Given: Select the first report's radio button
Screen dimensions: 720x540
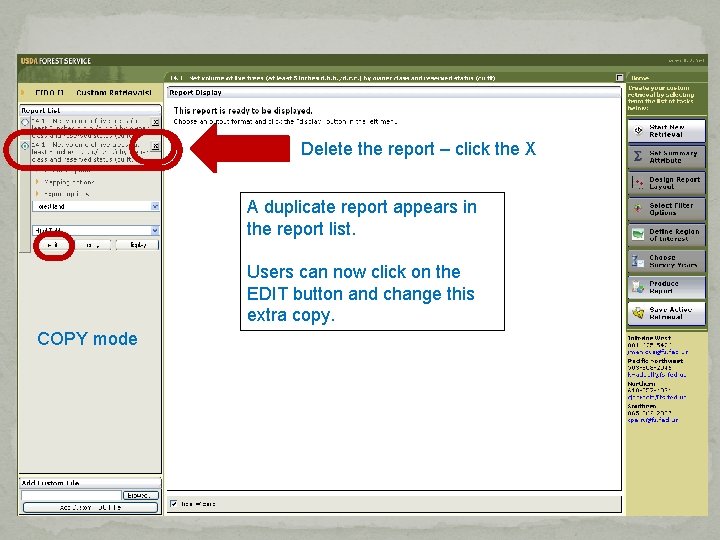Looking at the screenshot, I should pyautogui.click(x=25, y=123).
